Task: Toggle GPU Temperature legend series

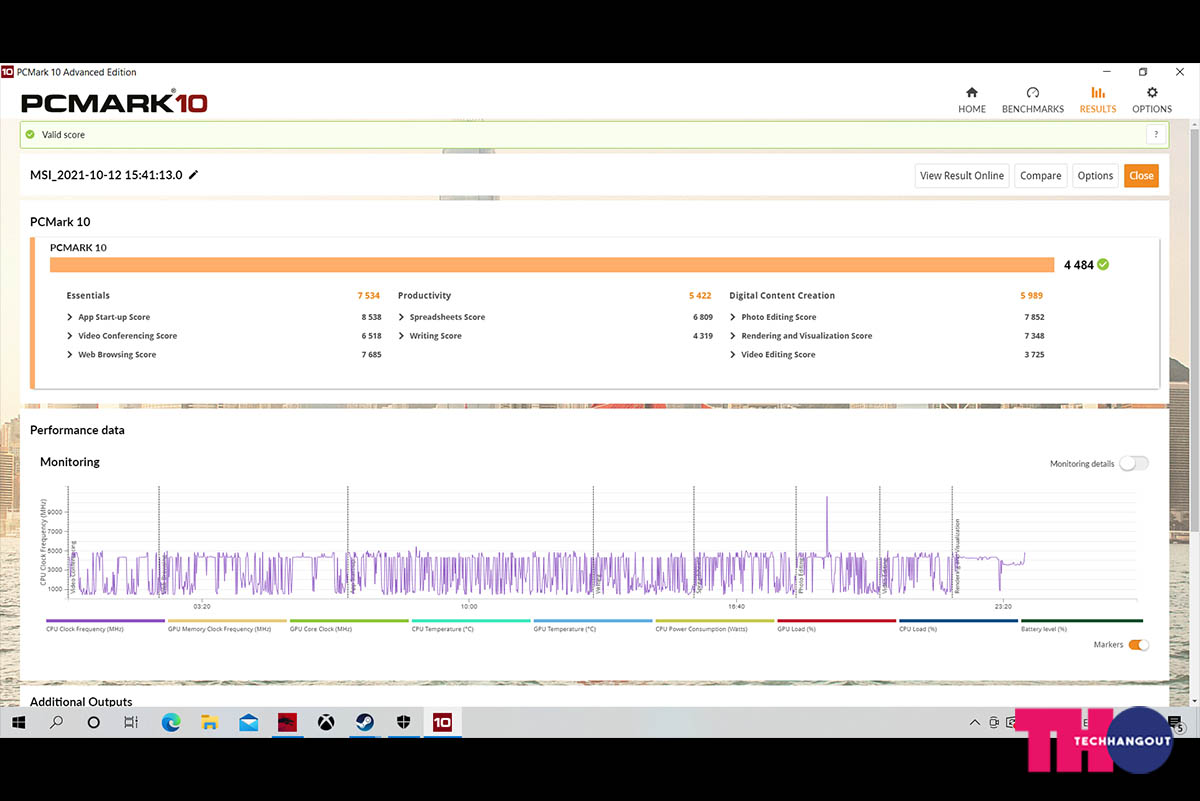Action: click(593, 625)
